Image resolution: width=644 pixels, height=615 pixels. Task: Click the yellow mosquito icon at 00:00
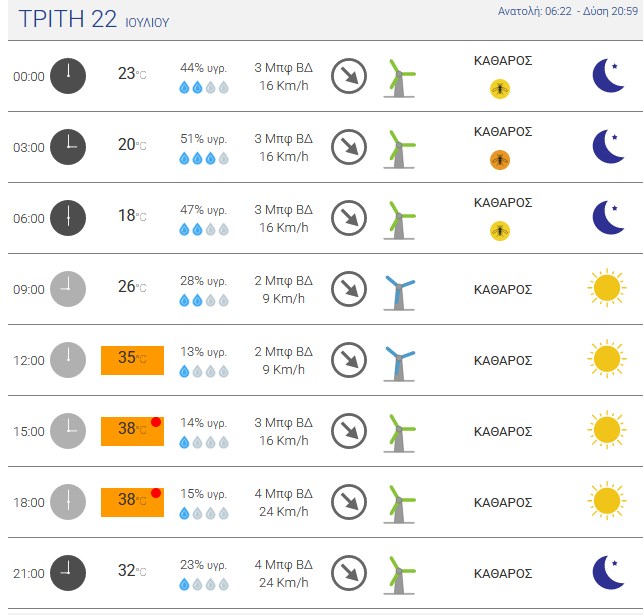[500, 89]
